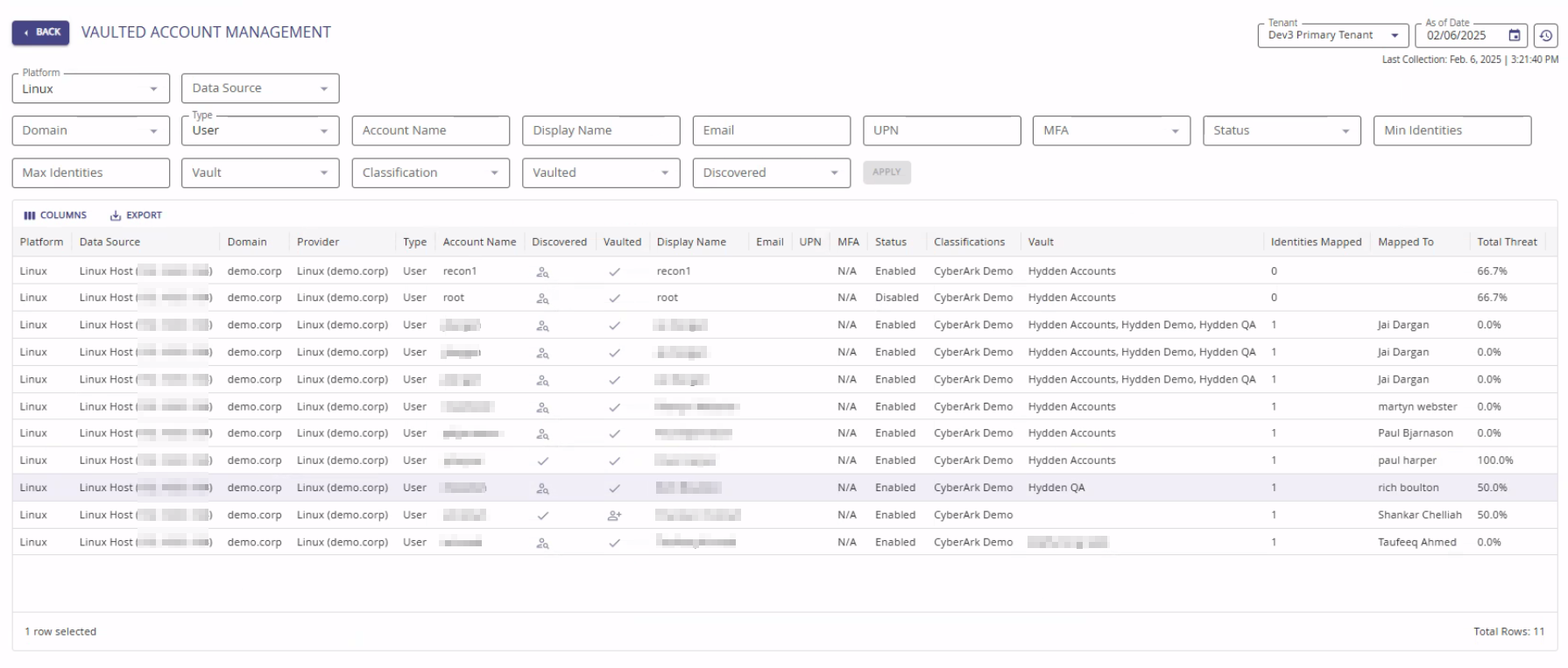Click the vaulted checkmark in recon1 row

coord(615,272)
